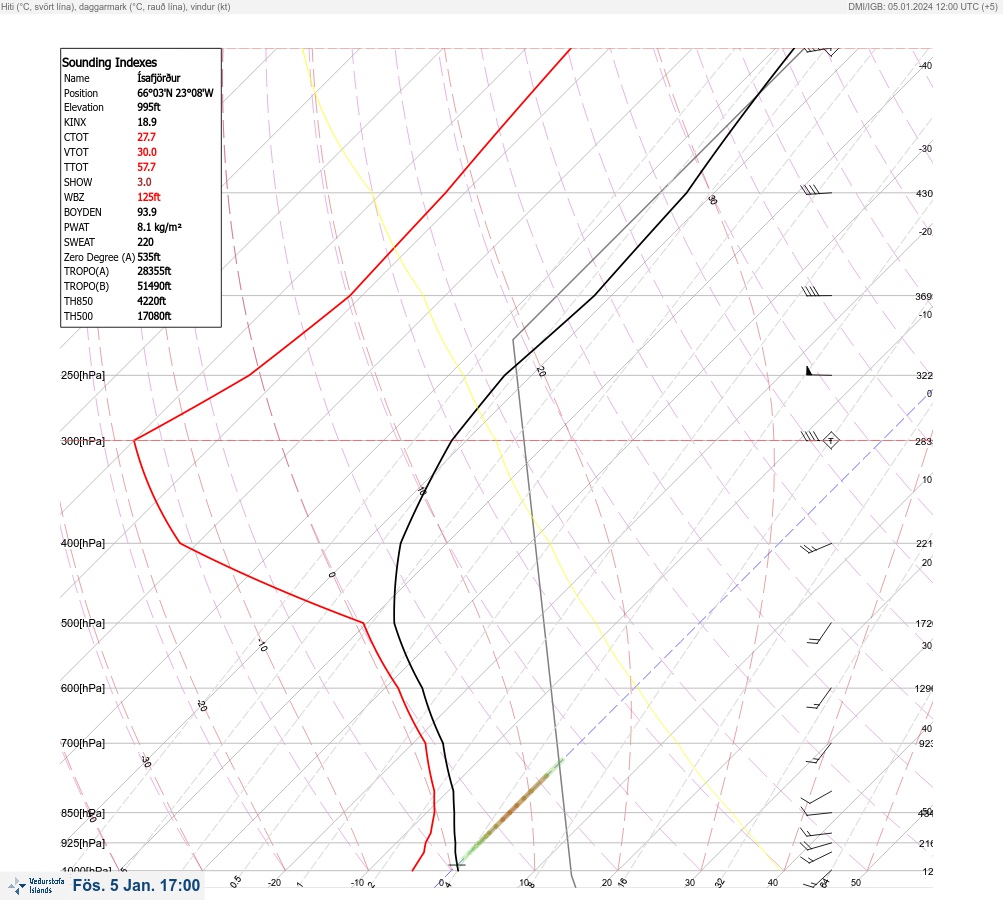Viewport: 1003px width, 900px height.
Task: Click the wind barb at 850 hPa level
Action: (817, 812)
